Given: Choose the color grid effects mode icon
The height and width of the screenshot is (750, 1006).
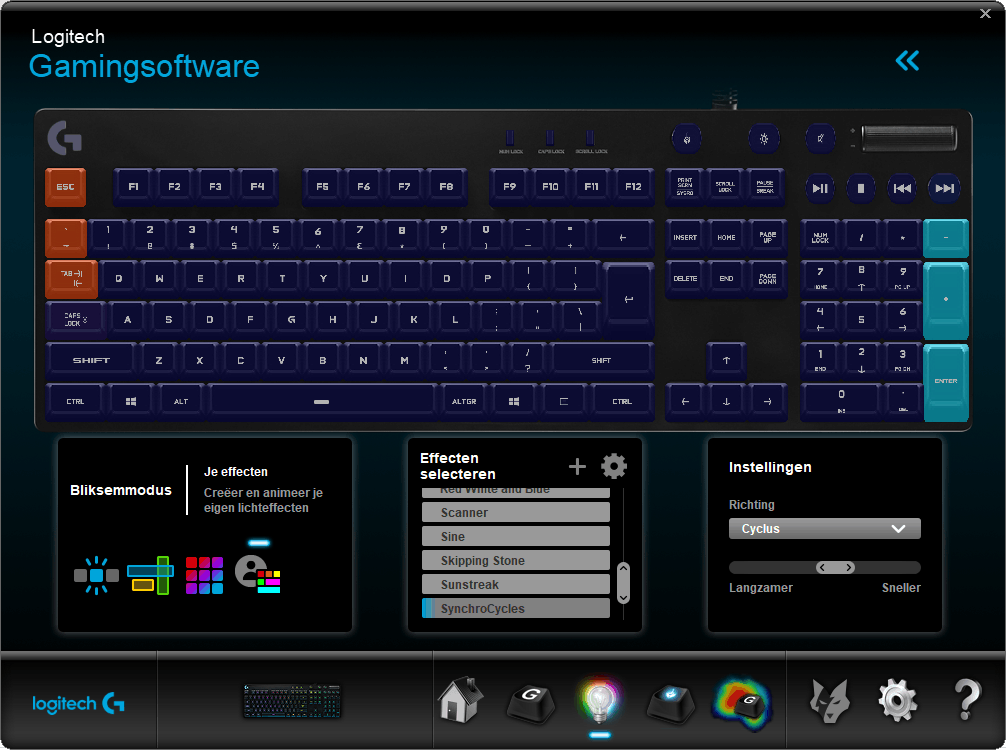Looking at the screenshot, I should [204, 575].
